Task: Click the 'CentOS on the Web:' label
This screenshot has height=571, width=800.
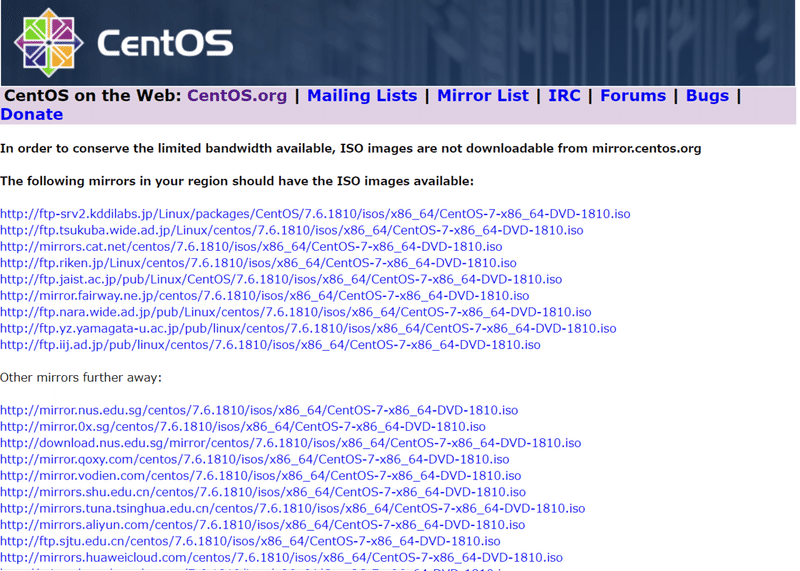Action: tap(93, 96)
